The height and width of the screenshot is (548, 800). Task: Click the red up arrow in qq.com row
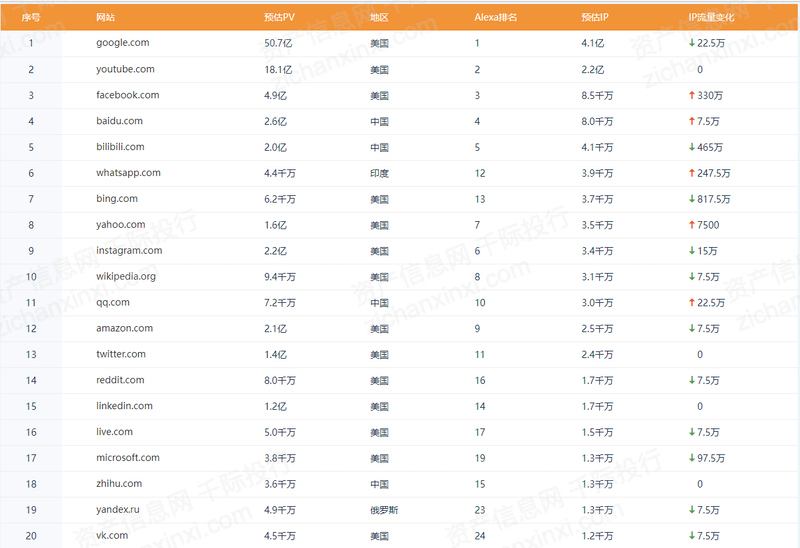tap(691, 303)
